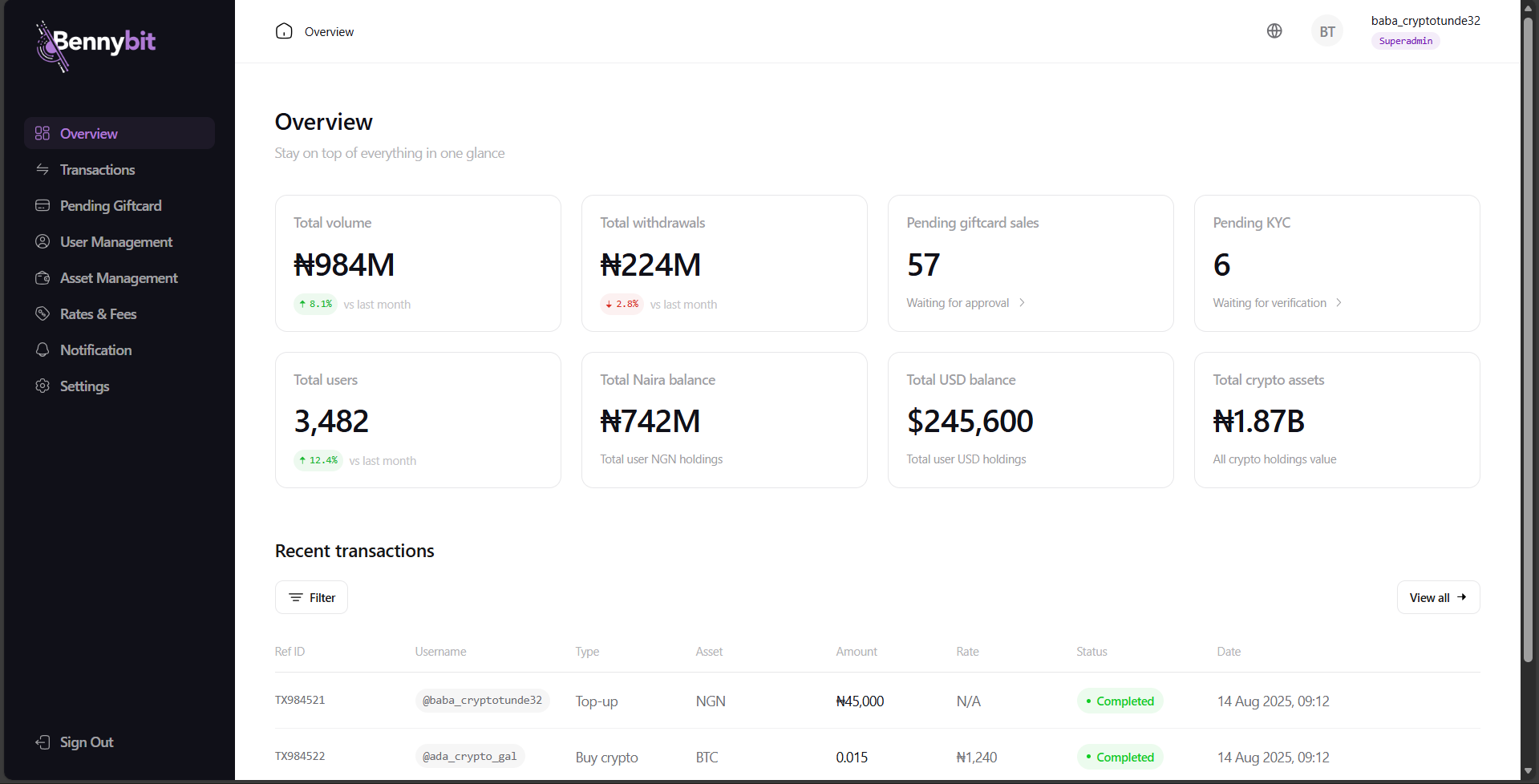Open the Filter dropdown above transactions

tap(311, 597)
